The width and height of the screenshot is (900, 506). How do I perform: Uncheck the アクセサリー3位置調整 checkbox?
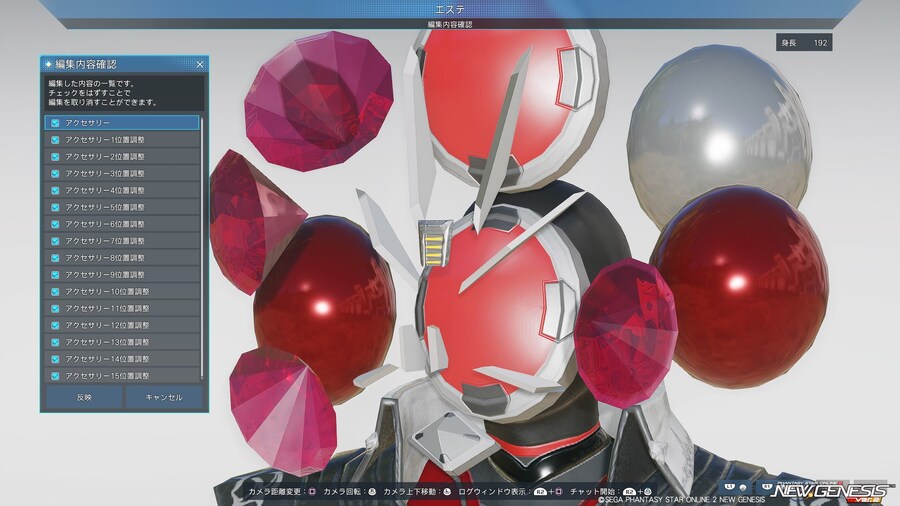point(55,173)
